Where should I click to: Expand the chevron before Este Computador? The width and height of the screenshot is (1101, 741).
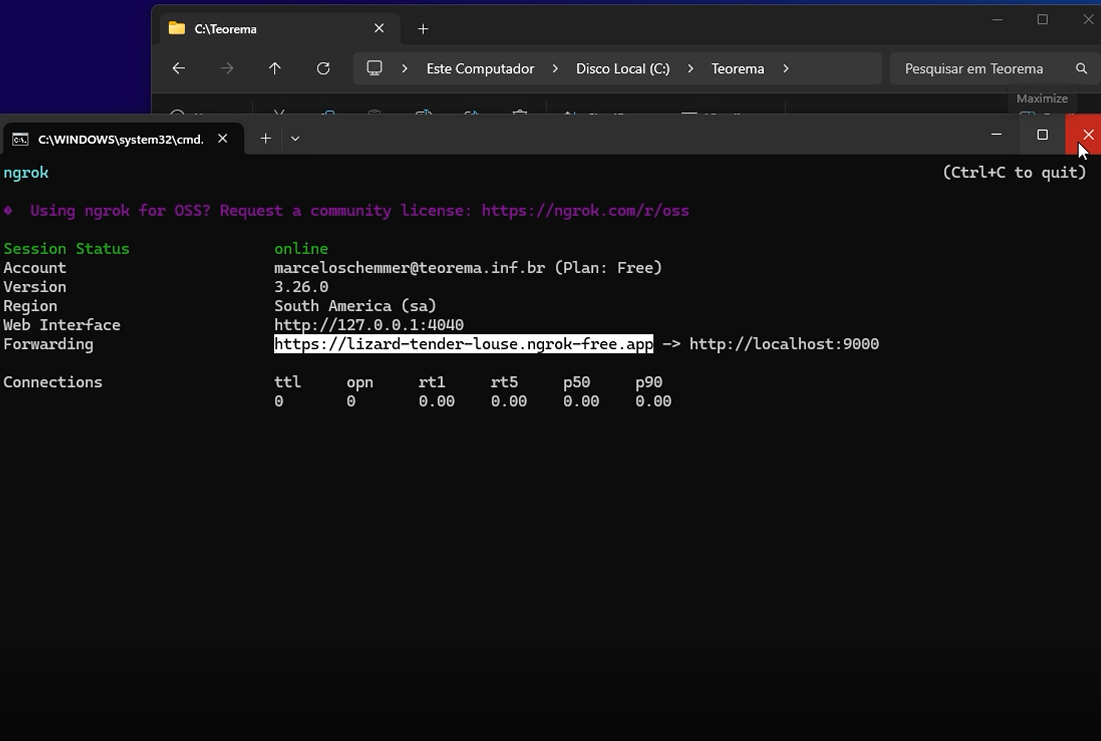tap(404, 68)
